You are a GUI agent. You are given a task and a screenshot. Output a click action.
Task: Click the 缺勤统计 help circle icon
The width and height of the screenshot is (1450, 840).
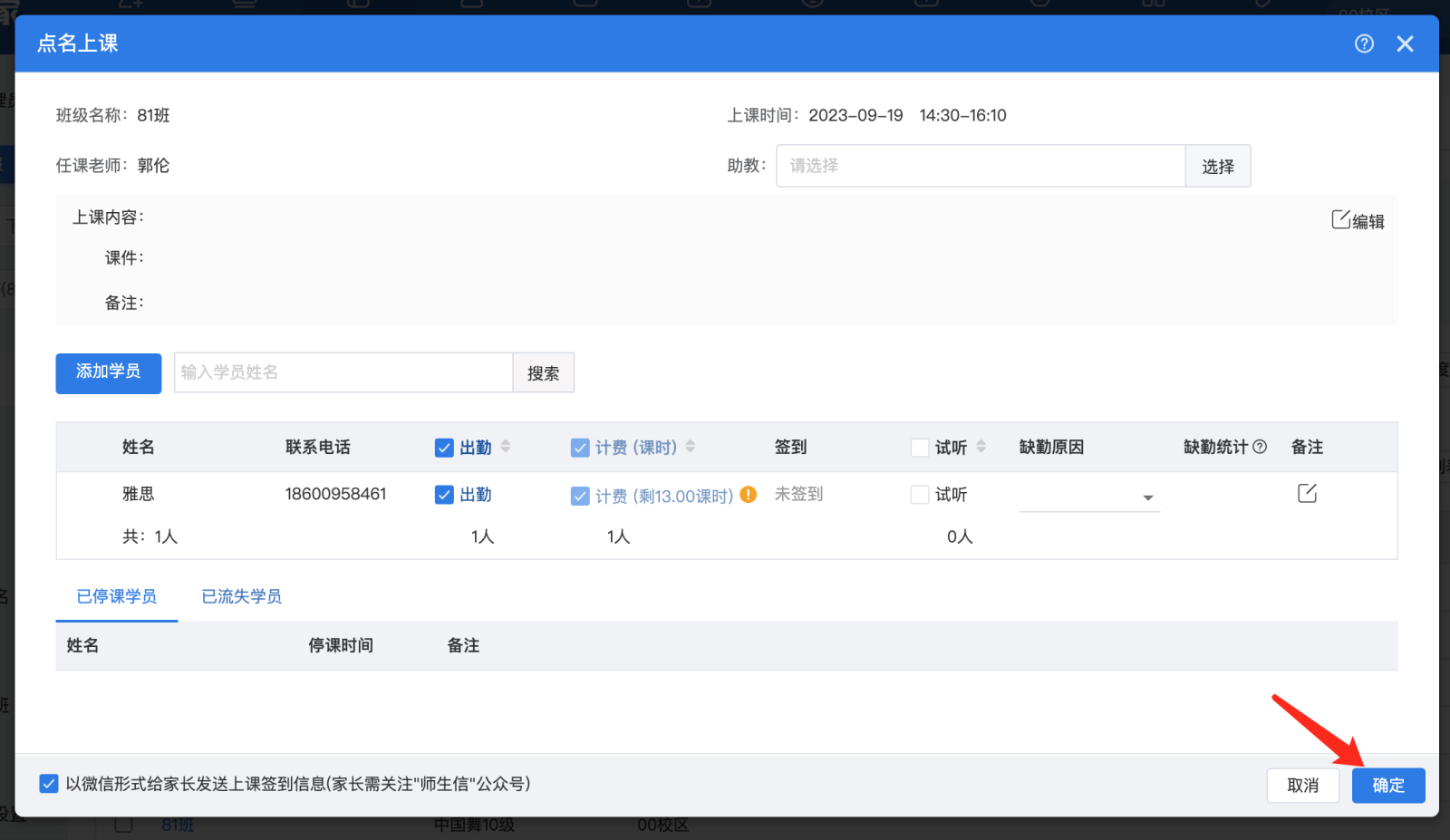coord(1260,447)
